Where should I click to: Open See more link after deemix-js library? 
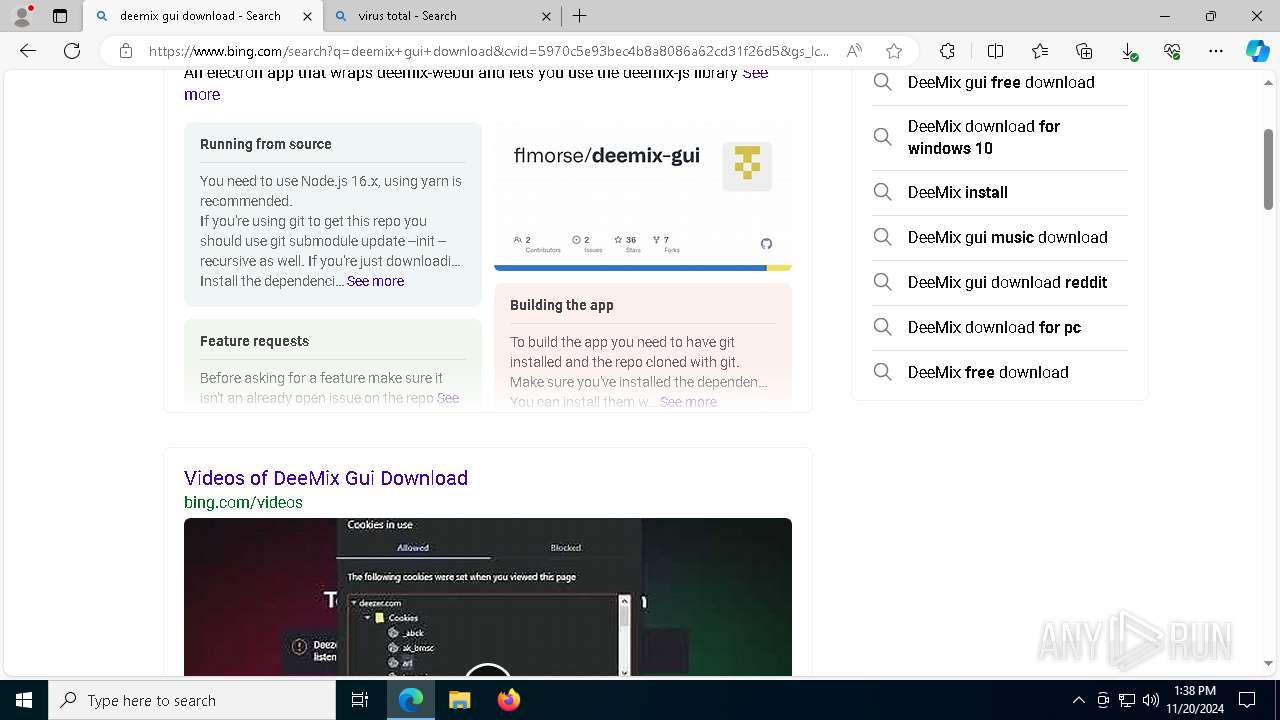pos(476,83)
